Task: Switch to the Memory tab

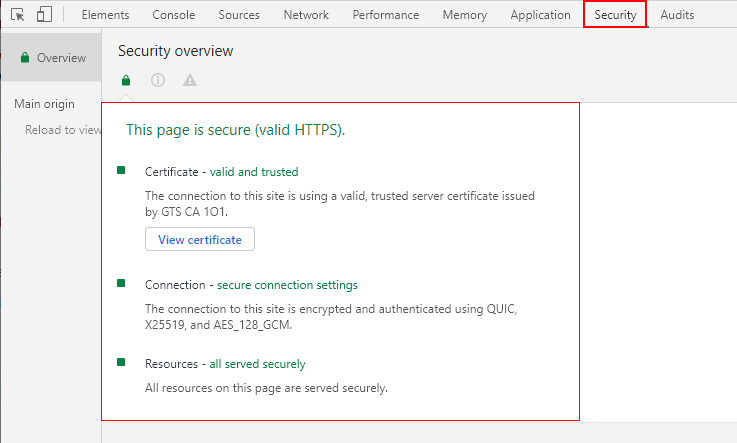Action: 464,15
